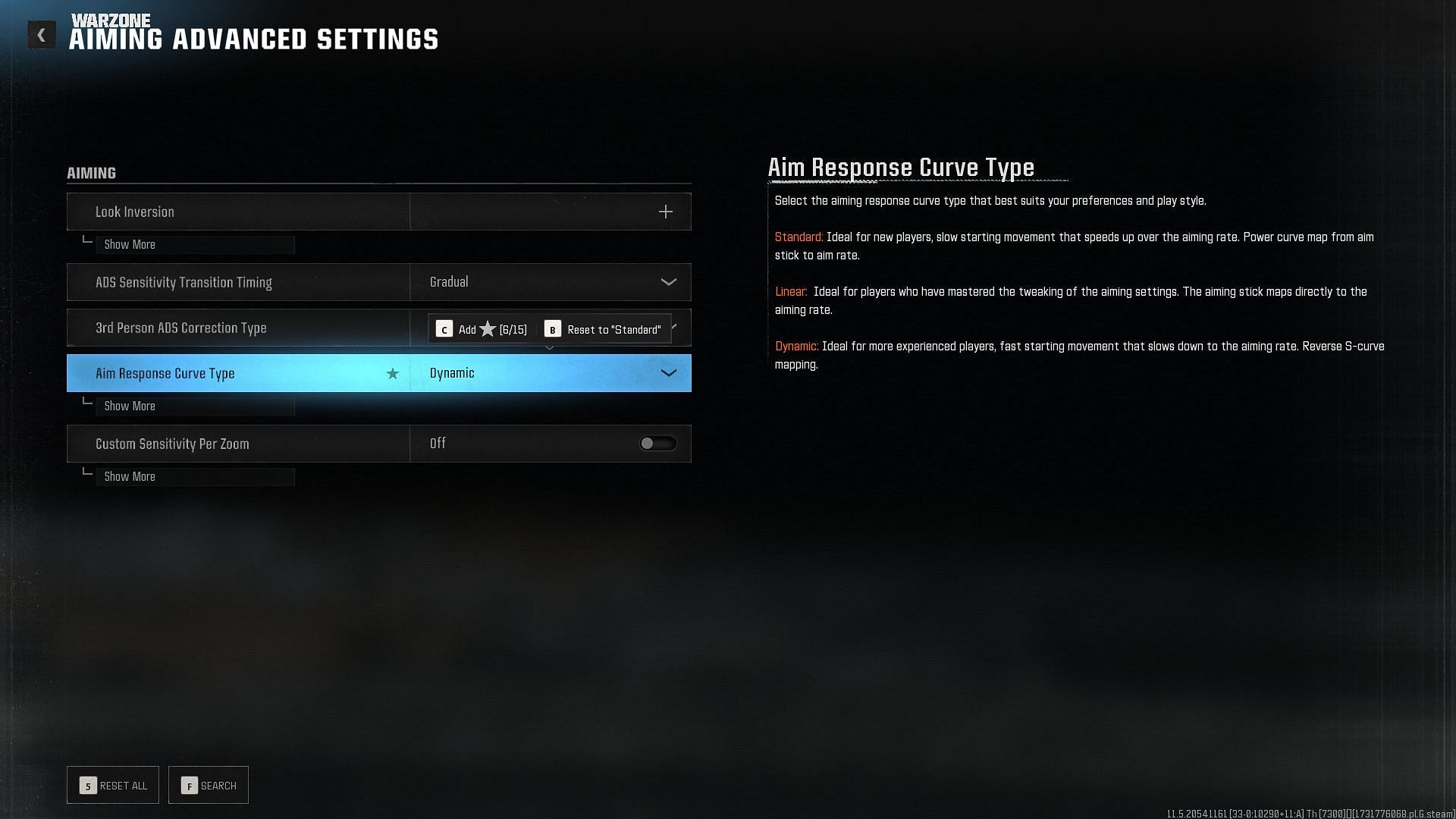The width and height of the screenshot is (1456, 819).
Task: Click the plus icon next to Look Inversion
Action: 666,211
